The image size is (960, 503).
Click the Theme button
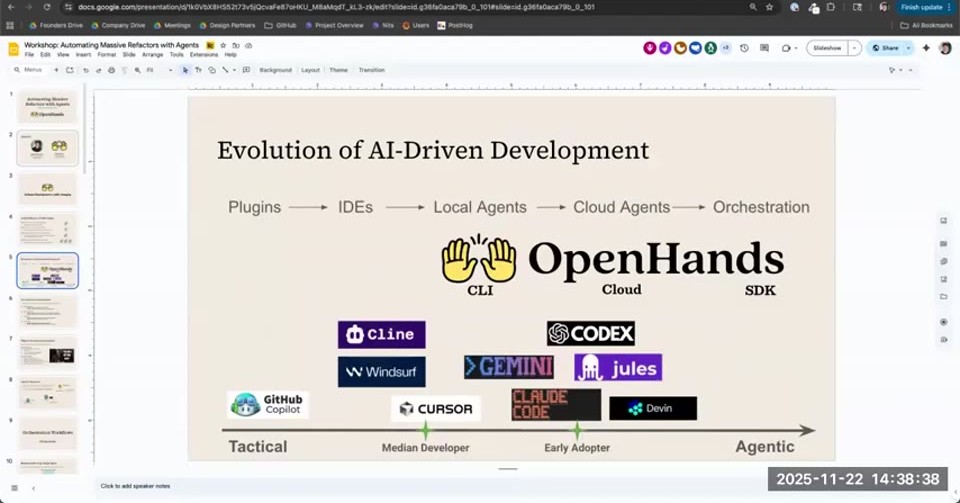pos(339,70)
